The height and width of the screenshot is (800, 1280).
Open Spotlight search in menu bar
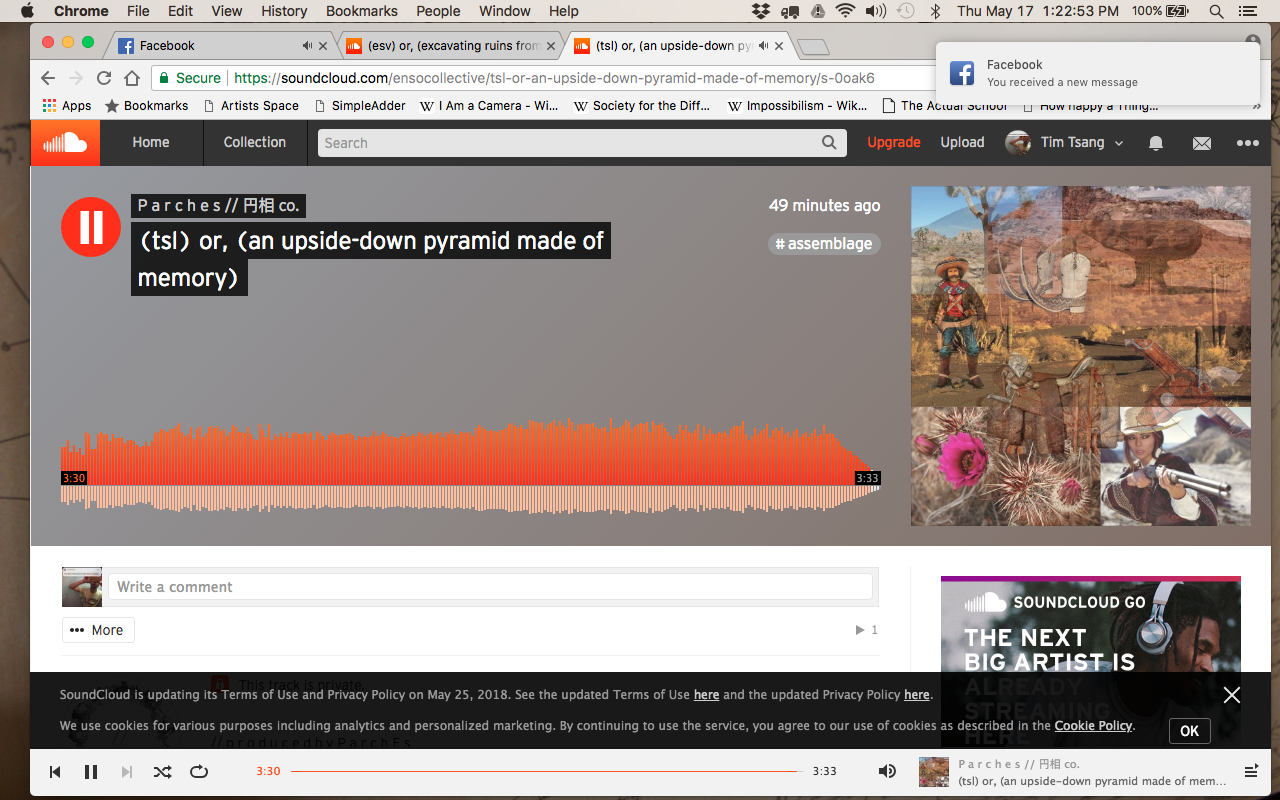point(1216,11)
